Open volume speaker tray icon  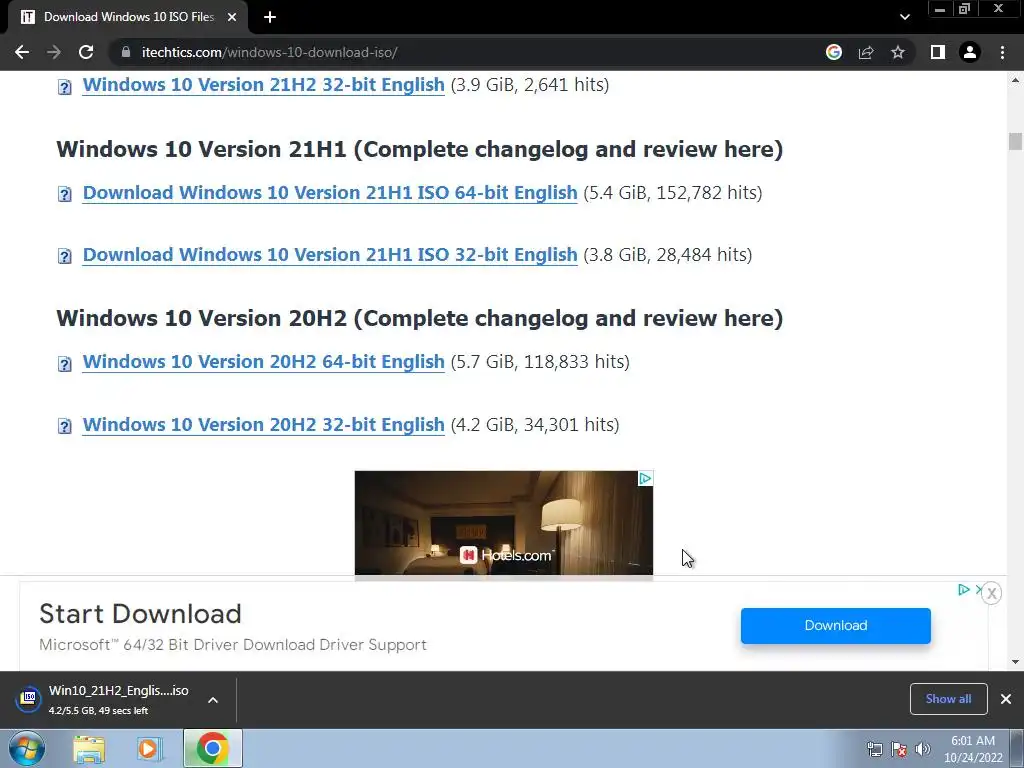(923, 749)
